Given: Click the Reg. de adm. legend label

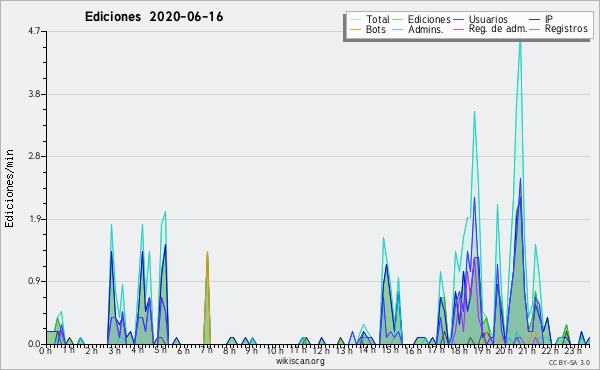Looking at the screenshot, I should tap(498, 29).
